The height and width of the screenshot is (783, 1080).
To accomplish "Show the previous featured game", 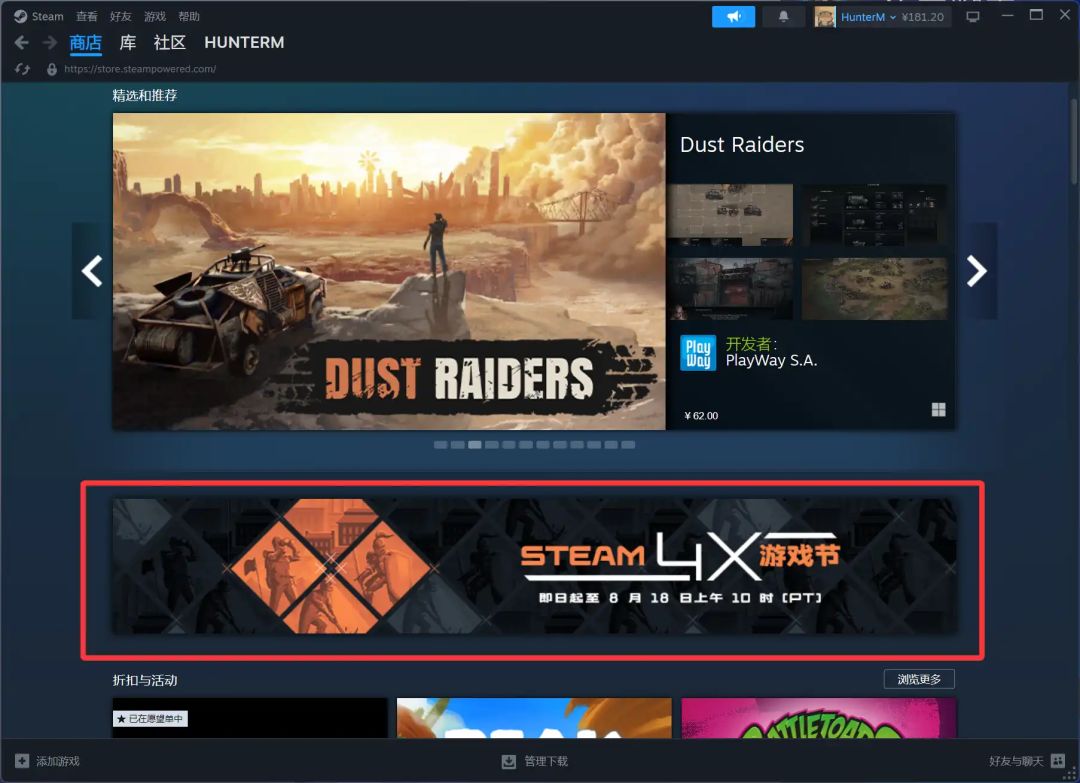I will [92, 271].
